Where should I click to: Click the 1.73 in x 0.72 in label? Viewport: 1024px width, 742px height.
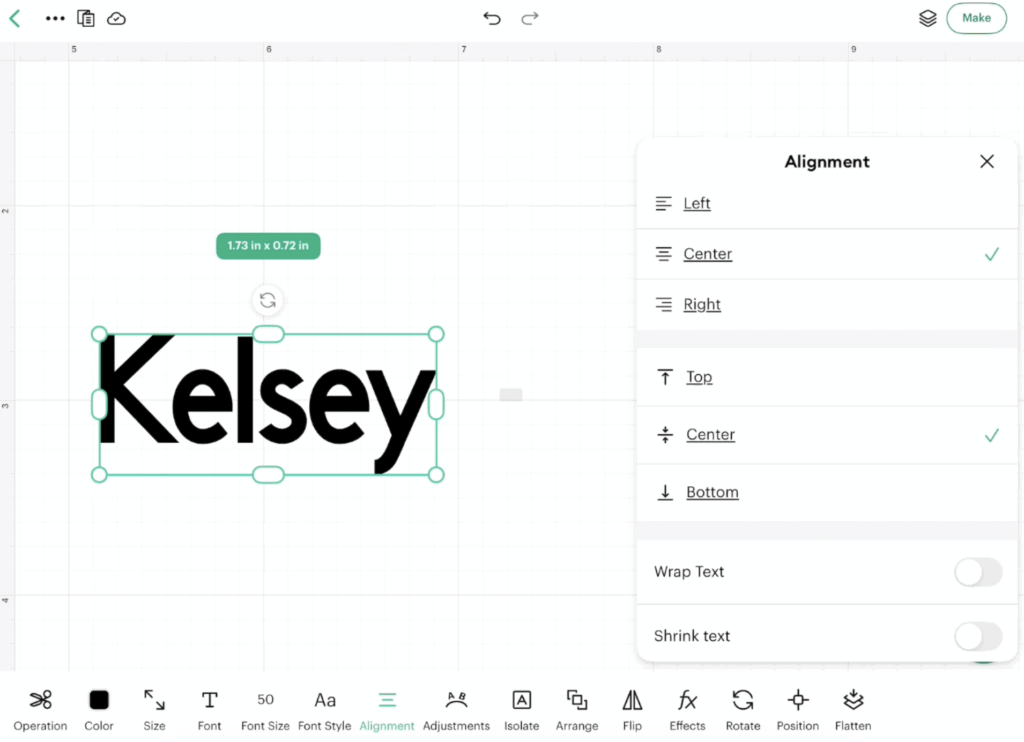pyautogui.click(x=268, y=246)
